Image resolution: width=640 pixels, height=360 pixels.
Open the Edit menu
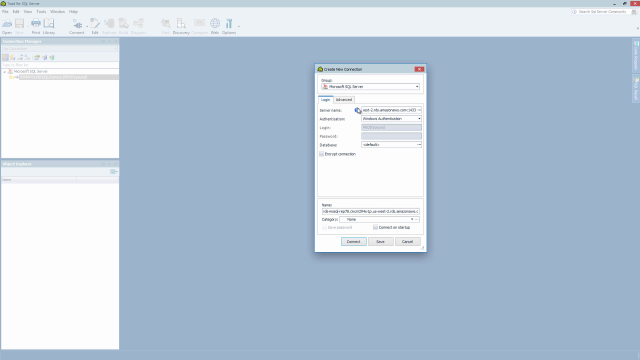click(x=16, y=12)
